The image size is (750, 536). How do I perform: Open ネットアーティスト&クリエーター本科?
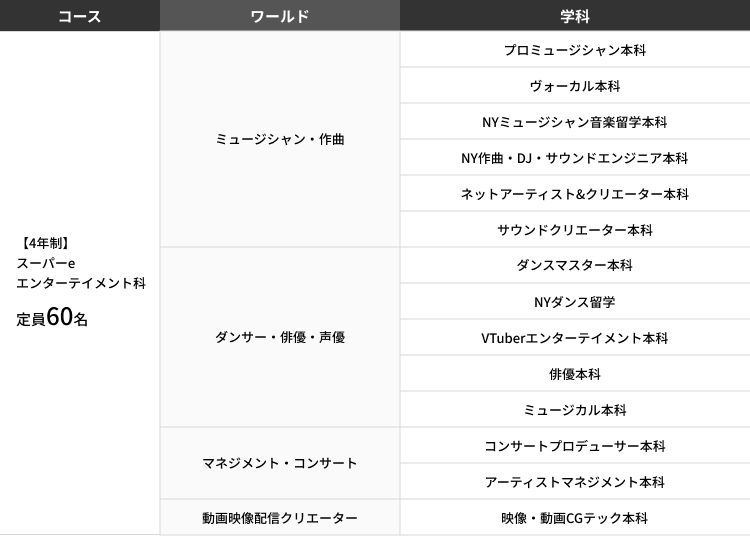(x=575, y=194)
